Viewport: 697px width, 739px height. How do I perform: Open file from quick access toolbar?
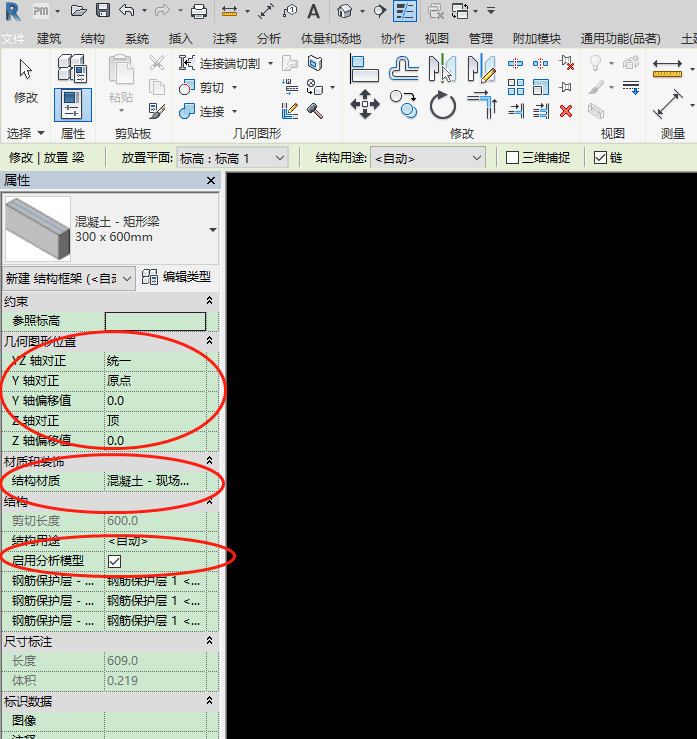click(78, 10)
